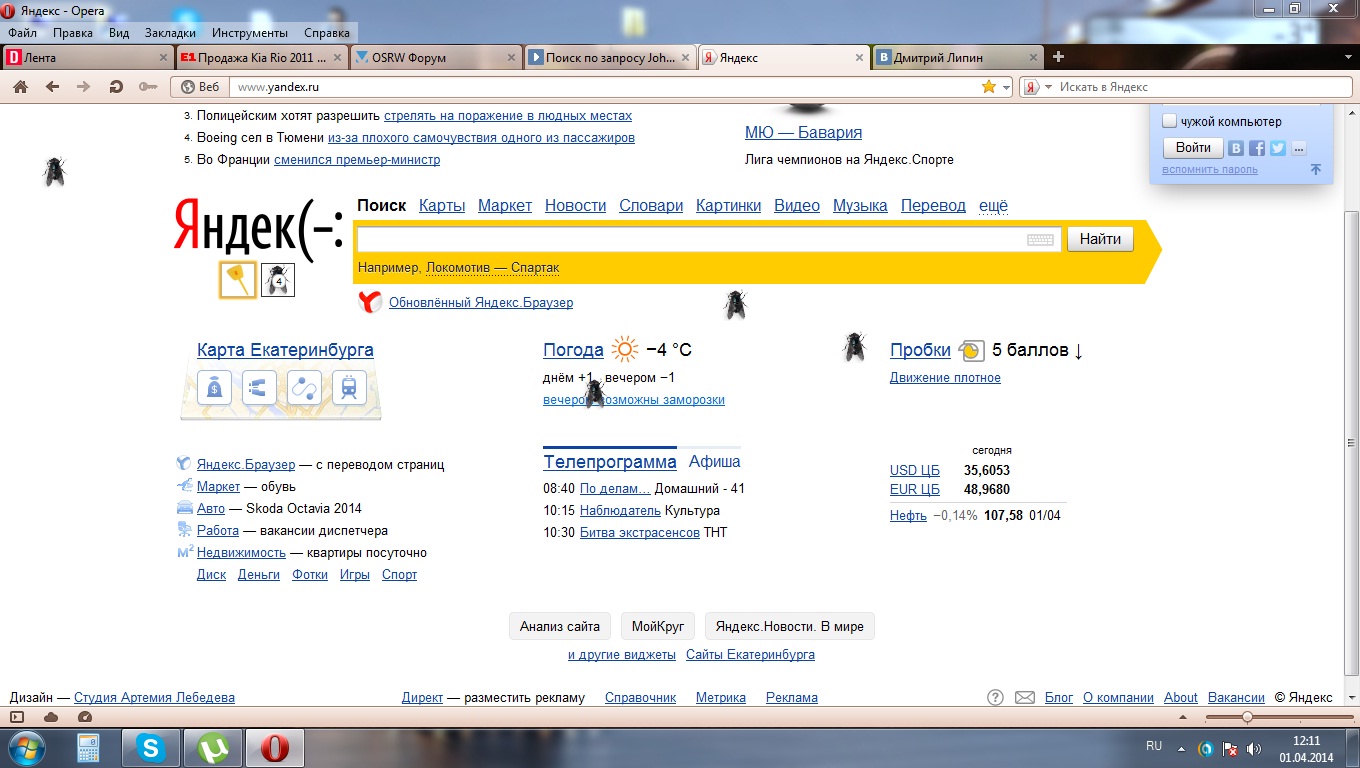Open Opera Link cloud icon in status bar
The image size is (1360, 768).
point(51,717)
